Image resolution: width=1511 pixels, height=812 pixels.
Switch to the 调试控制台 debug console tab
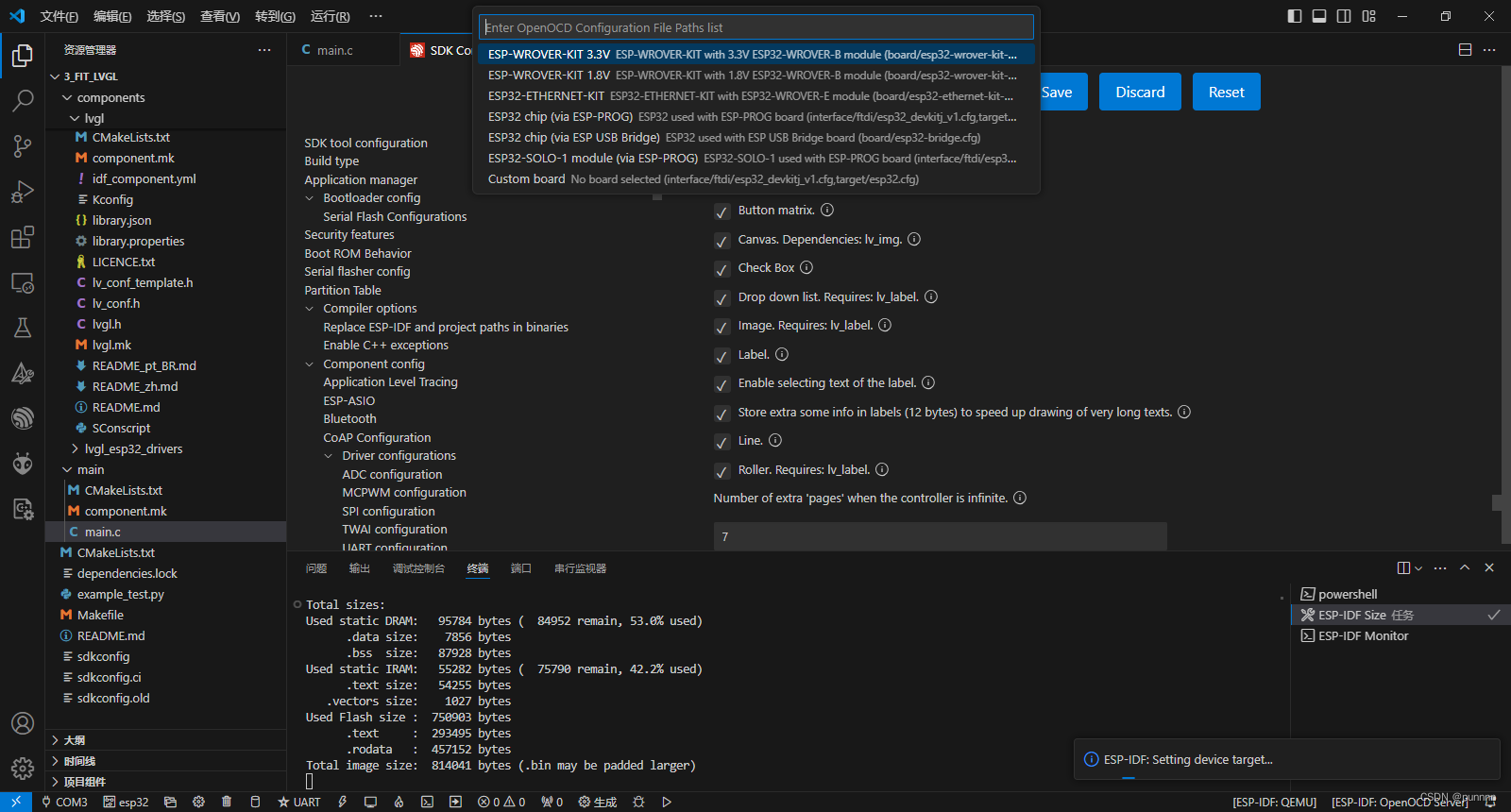[418, 568]
